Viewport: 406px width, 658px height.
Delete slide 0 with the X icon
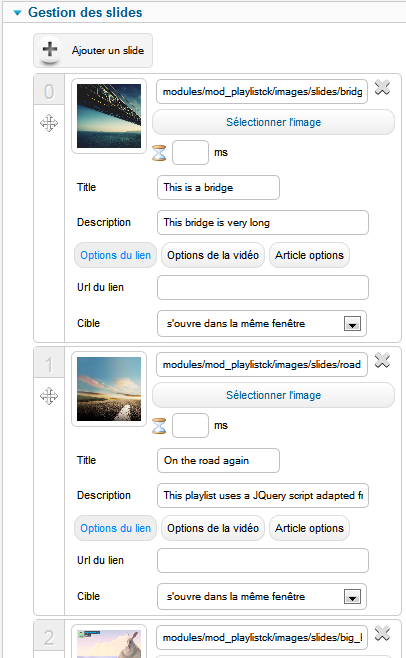pos(382,88)
